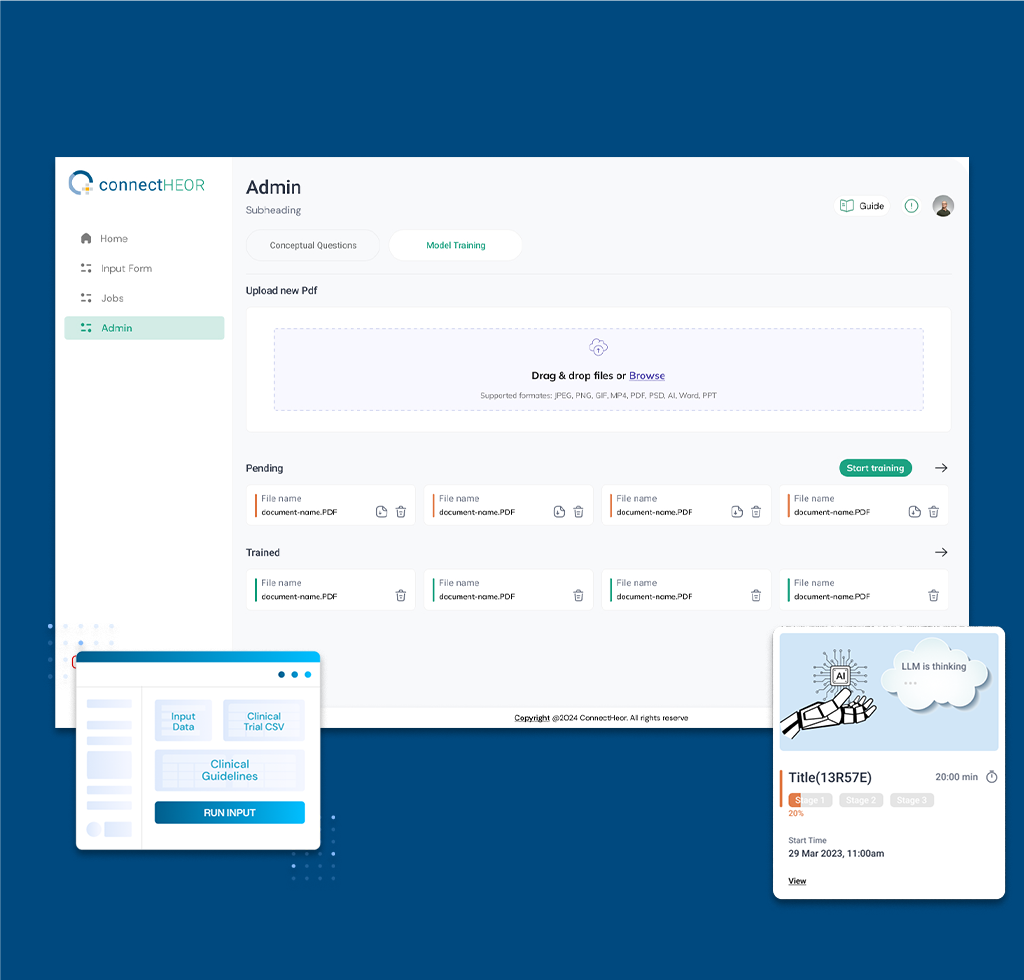This screenshot has height=980, width=1024.
Task: Click the Stage 1 progress bar
Action: (810, 800)
